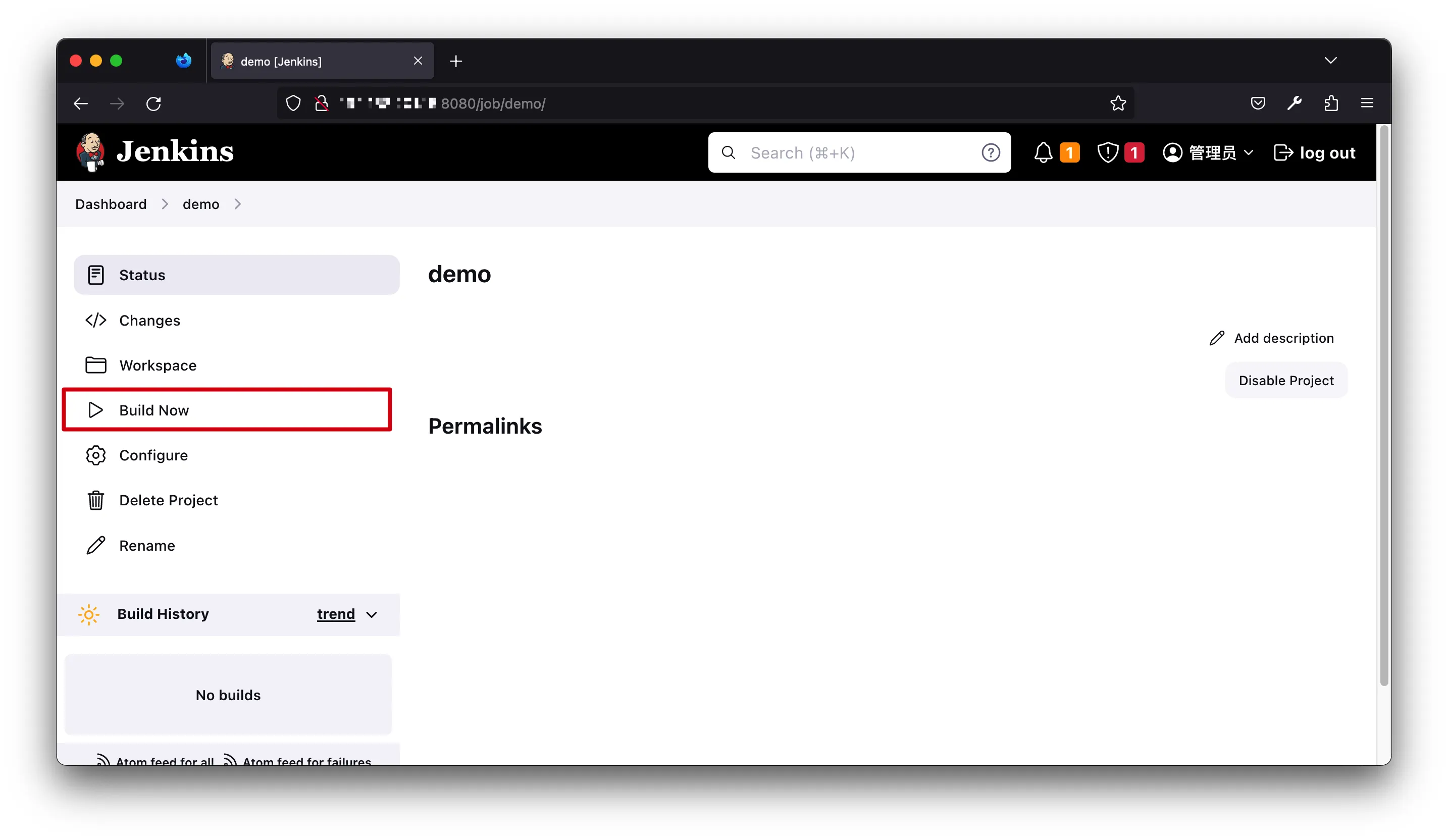Expand the list all tabs chevron
Viewport: 1448px width, 840px height.
(1330, 61)
